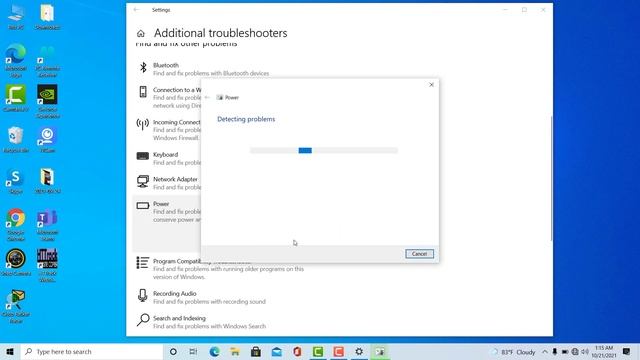The width and height of the screenshot is (640, 360).
Task: Click the Settings window scrollbar
Action: click(551, 178)
